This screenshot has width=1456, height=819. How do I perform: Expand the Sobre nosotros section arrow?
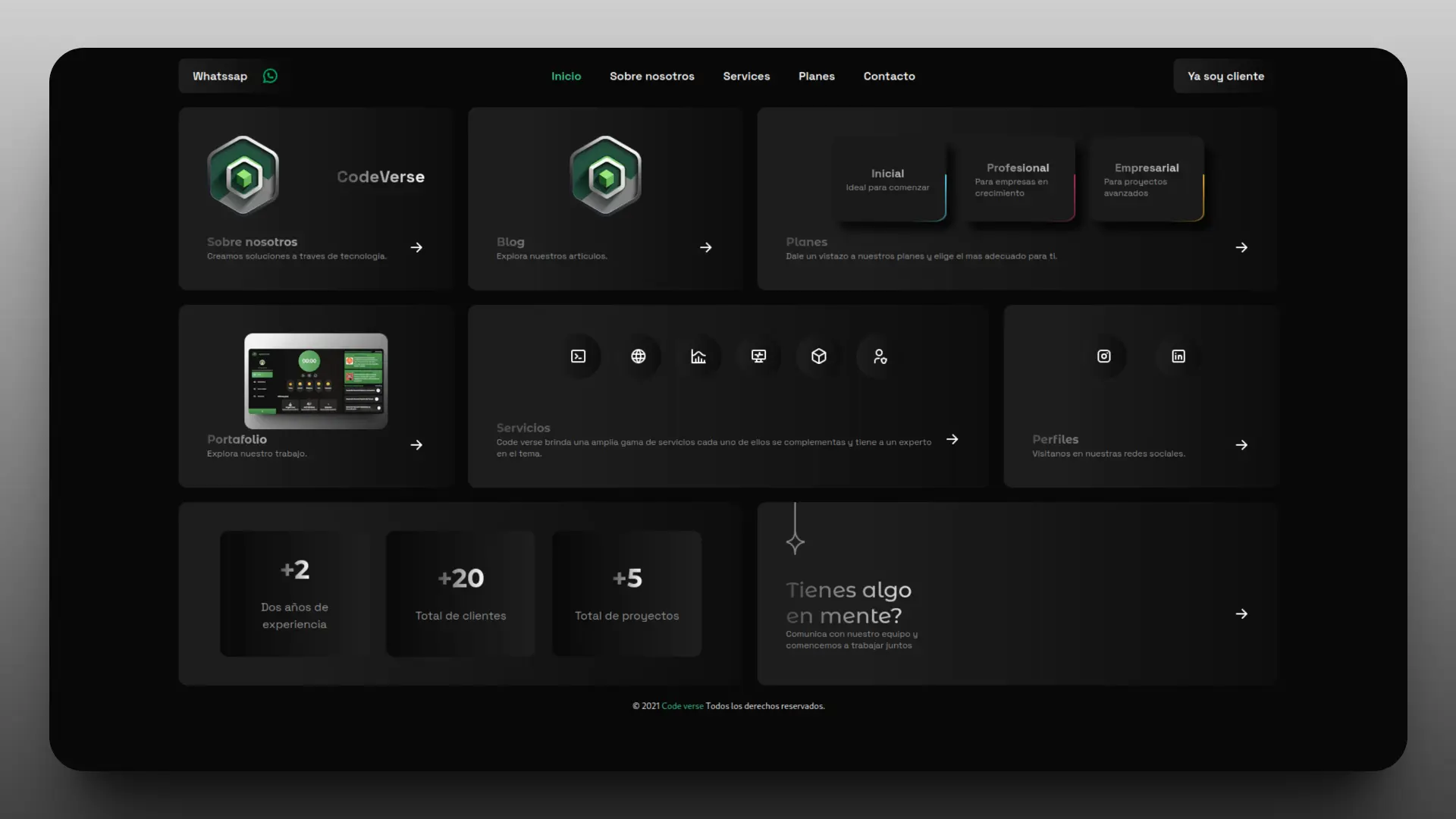tap(416, 247)
